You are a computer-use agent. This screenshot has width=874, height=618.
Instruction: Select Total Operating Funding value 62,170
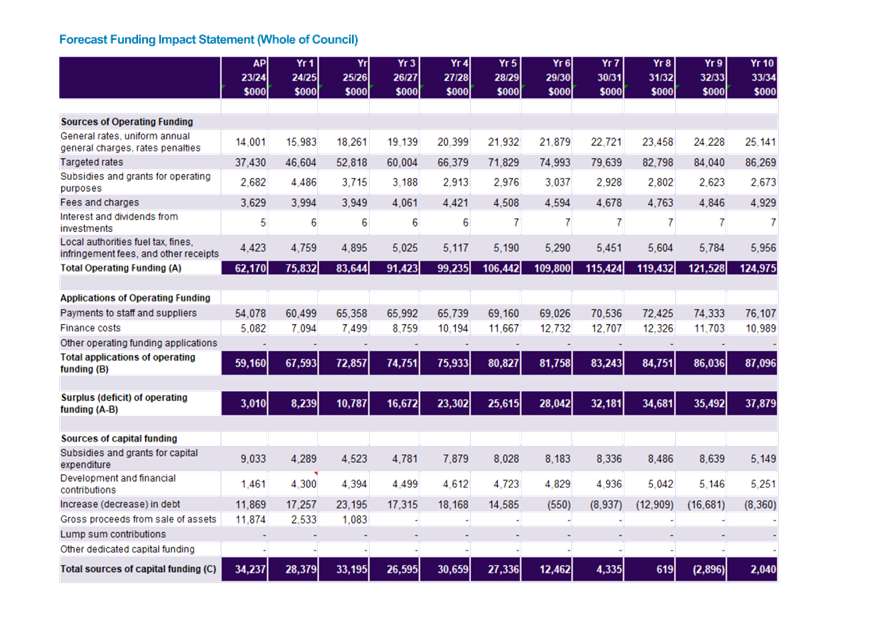click(x=250, y=268)
